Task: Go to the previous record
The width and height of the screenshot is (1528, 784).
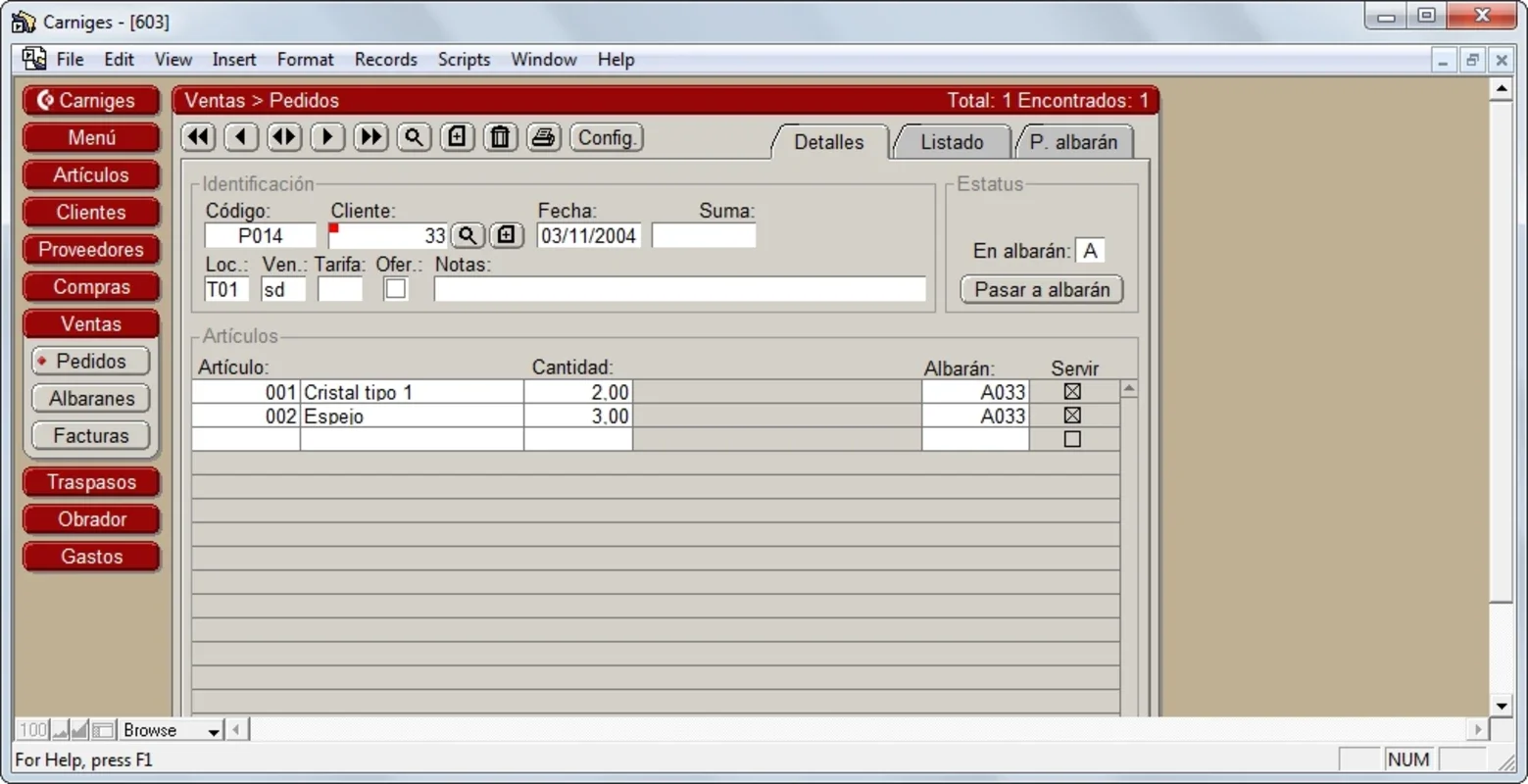Action: [241, 137]
